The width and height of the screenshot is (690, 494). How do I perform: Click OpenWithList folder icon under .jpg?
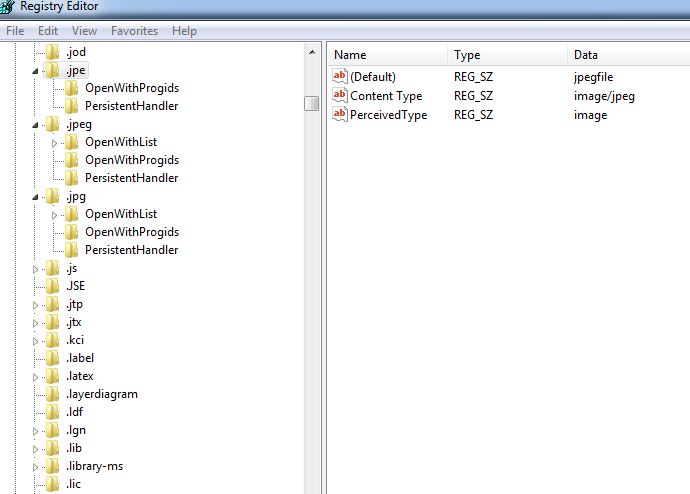pyautogui.click(x=71, y=214)
